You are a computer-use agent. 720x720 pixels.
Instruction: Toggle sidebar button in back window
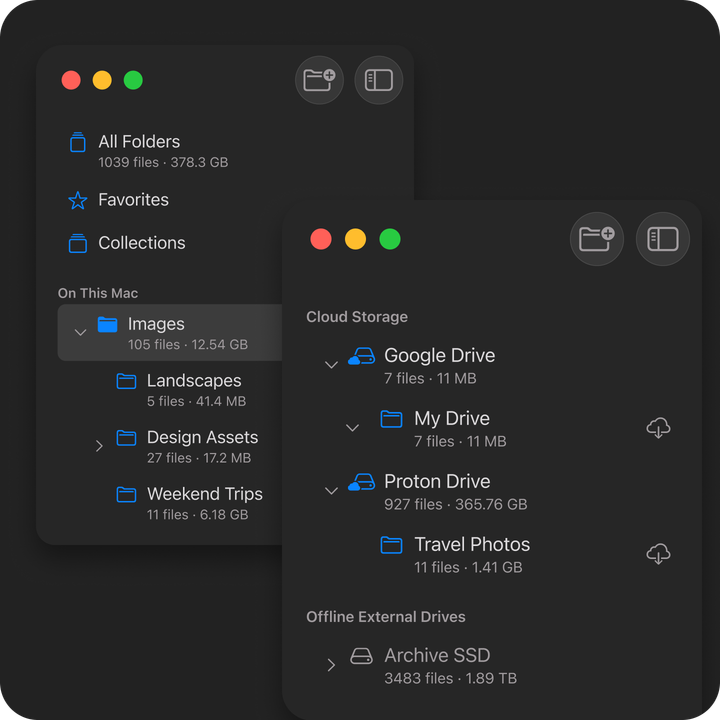click(x=379, y=80)
